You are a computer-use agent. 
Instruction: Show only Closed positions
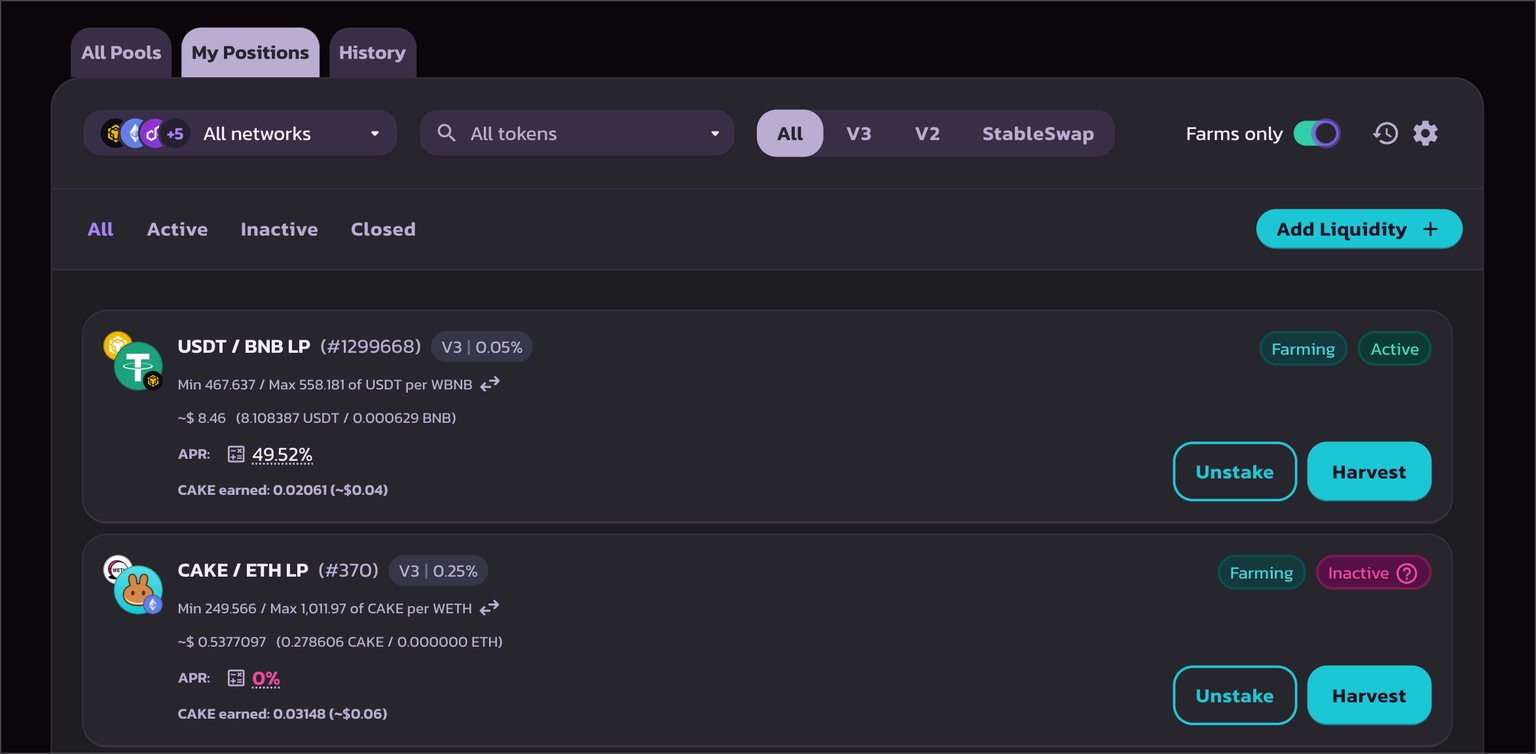coord(383,229)
